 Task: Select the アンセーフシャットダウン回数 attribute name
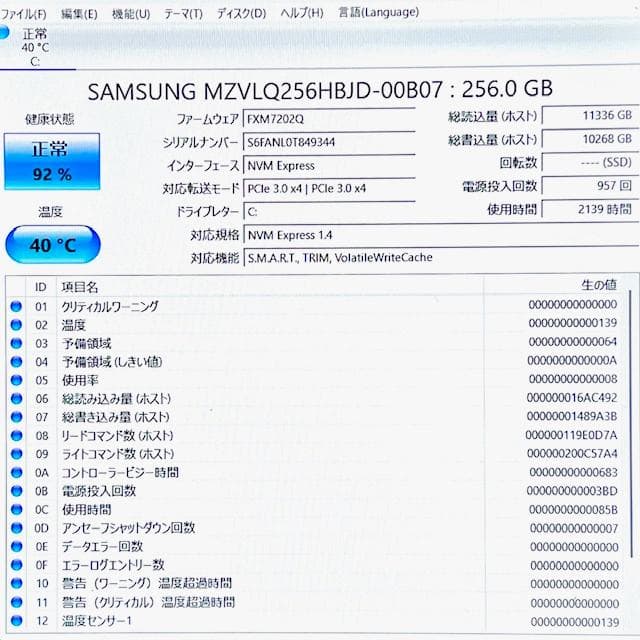tap(128, 528)
